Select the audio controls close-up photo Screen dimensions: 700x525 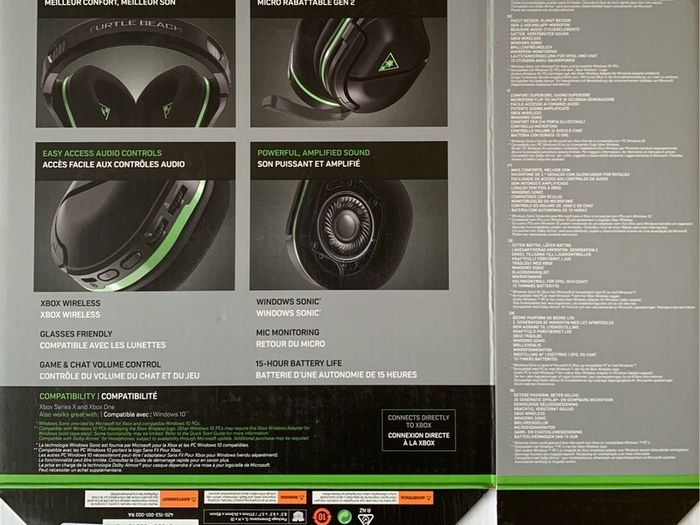coord(134,236)
